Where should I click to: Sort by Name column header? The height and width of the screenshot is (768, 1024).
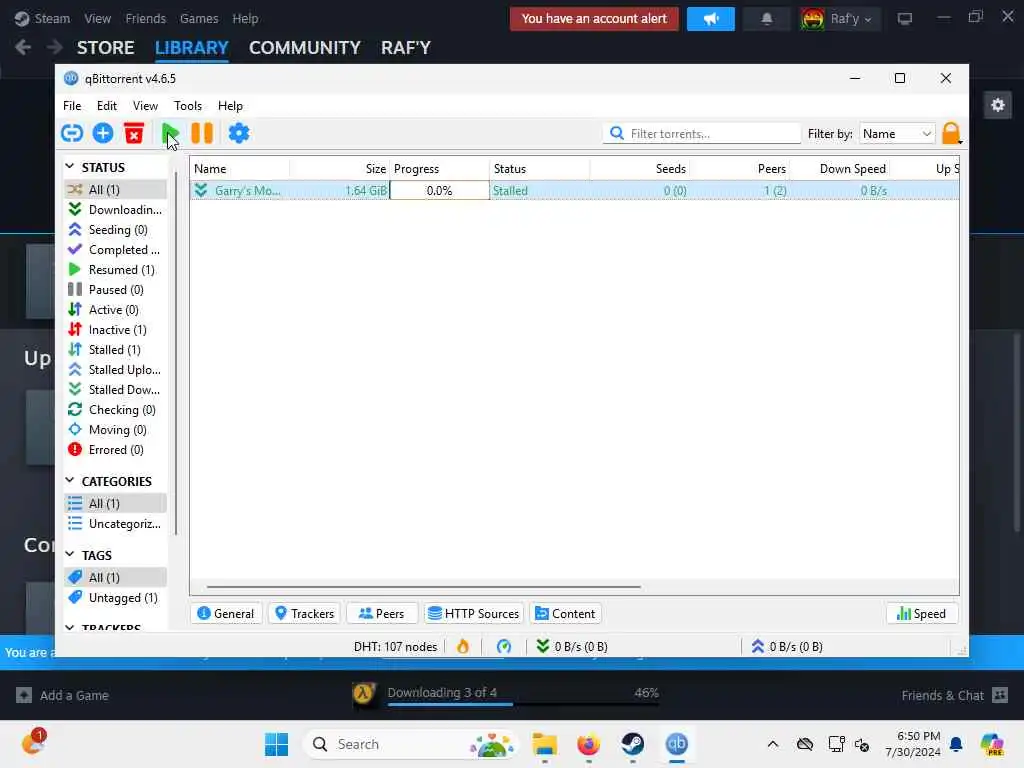[x=240, y=168]
